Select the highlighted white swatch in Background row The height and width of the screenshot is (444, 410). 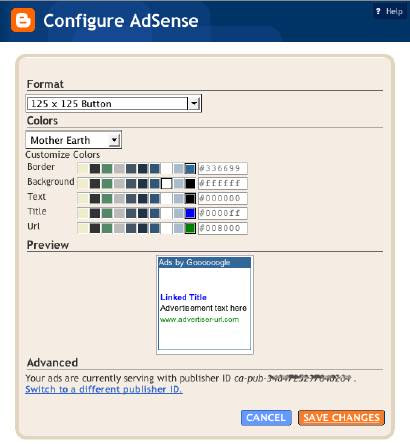(167, 183)
